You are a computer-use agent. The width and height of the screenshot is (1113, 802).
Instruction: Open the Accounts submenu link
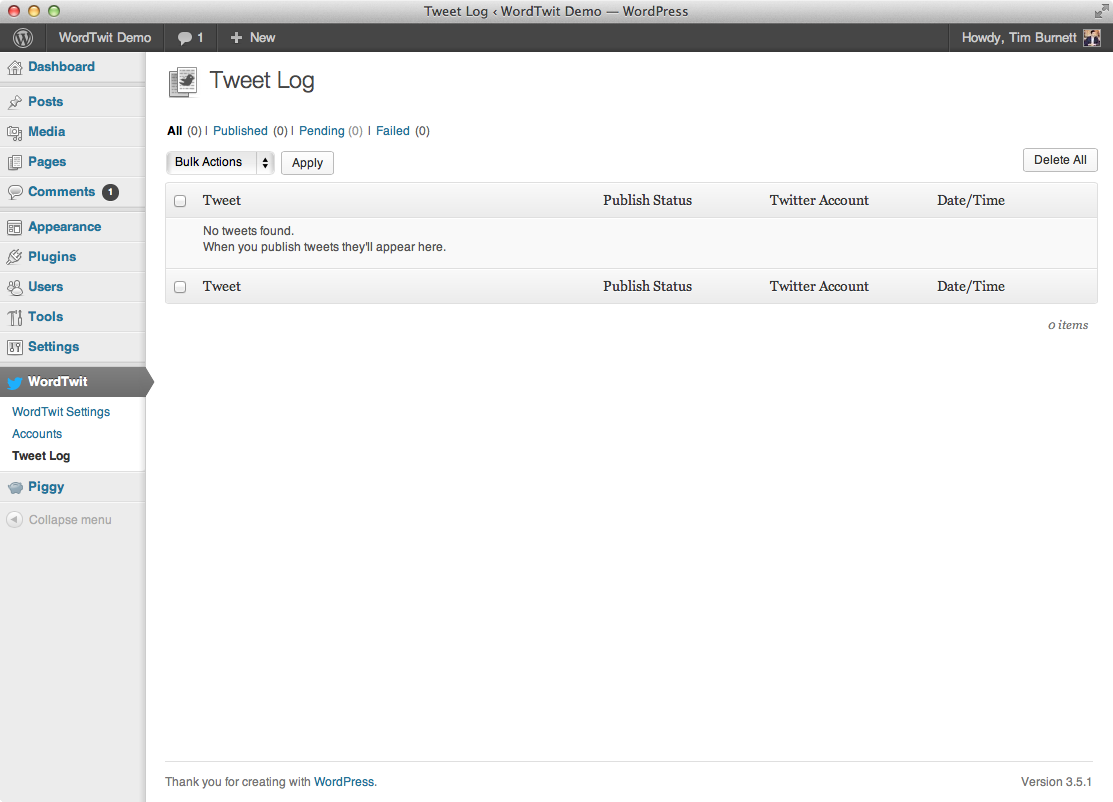pos(37,434)
